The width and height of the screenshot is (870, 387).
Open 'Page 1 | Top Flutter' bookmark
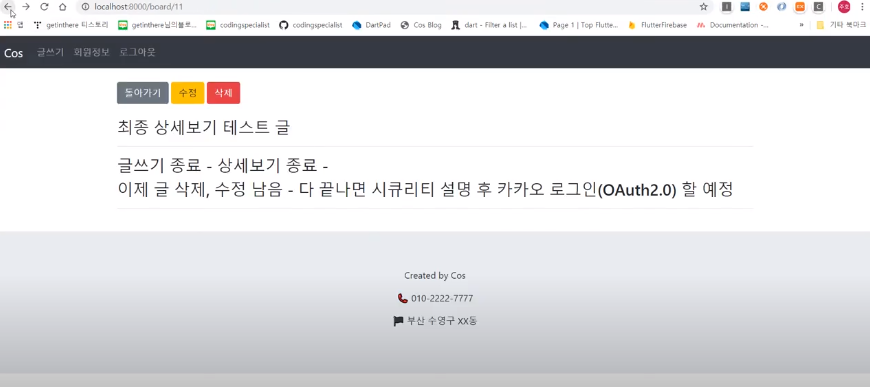tap(579, 25)
